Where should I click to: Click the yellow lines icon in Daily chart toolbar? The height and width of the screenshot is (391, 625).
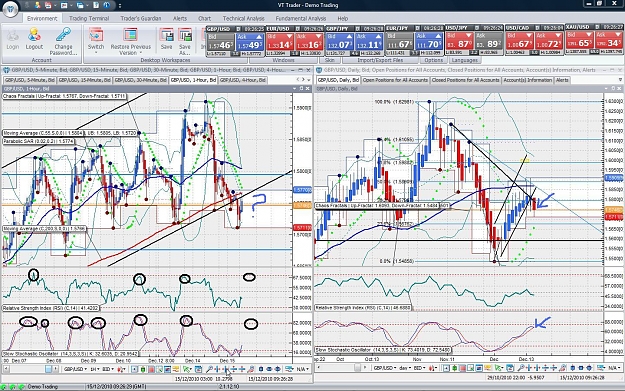tap(487, 368)
